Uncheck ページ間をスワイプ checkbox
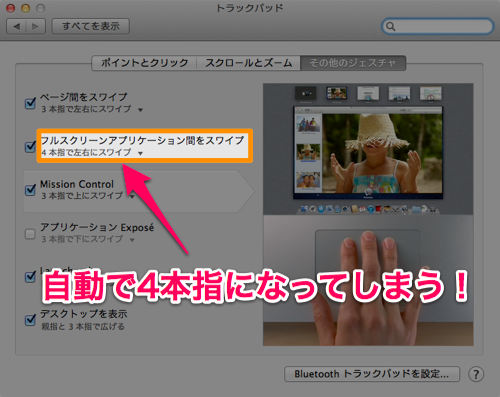The height and width of the screenshot is (397, 500). [30, 103]
